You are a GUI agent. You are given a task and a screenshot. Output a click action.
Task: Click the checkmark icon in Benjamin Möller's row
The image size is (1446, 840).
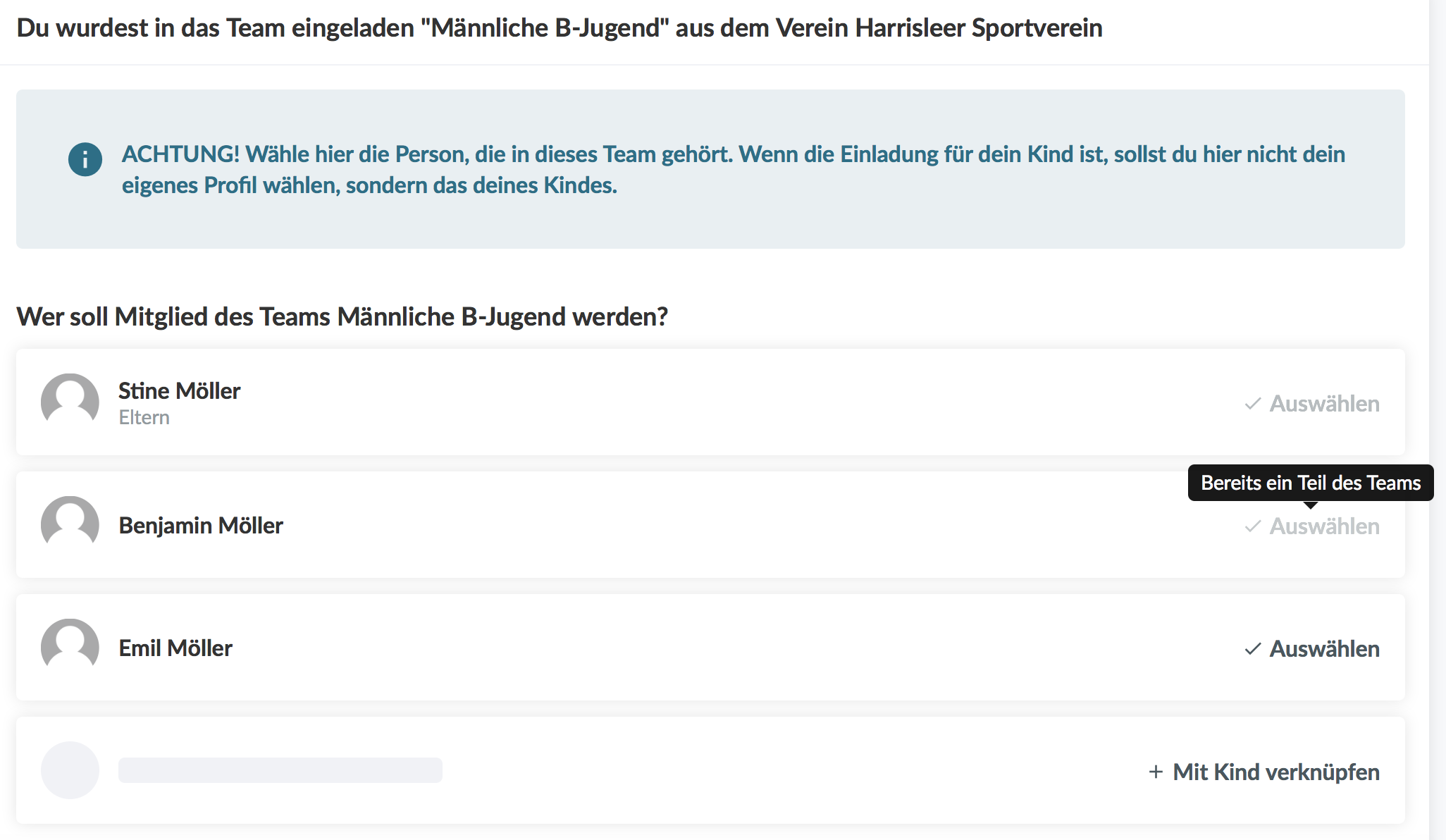[1252, 526]
